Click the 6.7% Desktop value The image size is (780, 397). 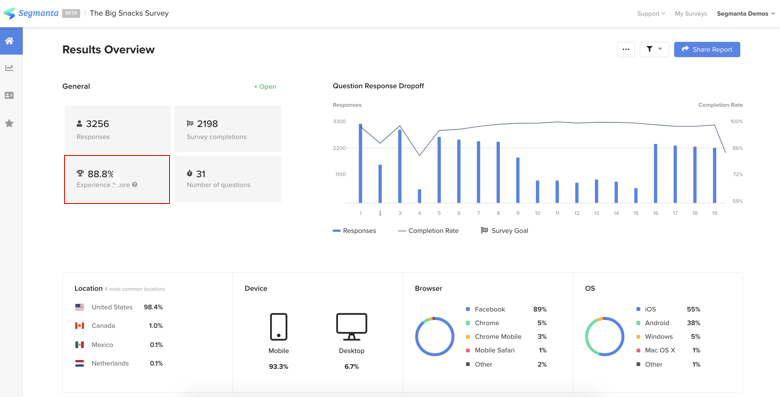(352, 367)
